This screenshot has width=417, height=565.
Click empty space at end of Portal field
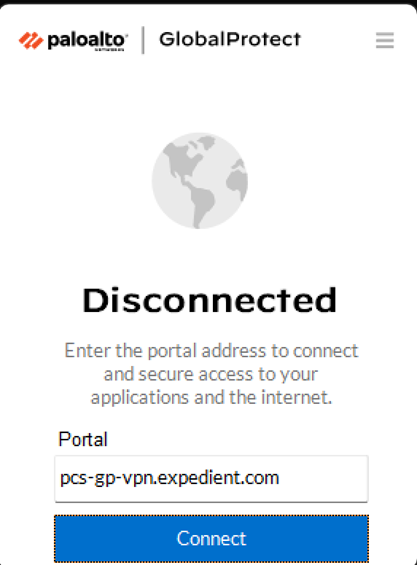click(x=324, y=479)
